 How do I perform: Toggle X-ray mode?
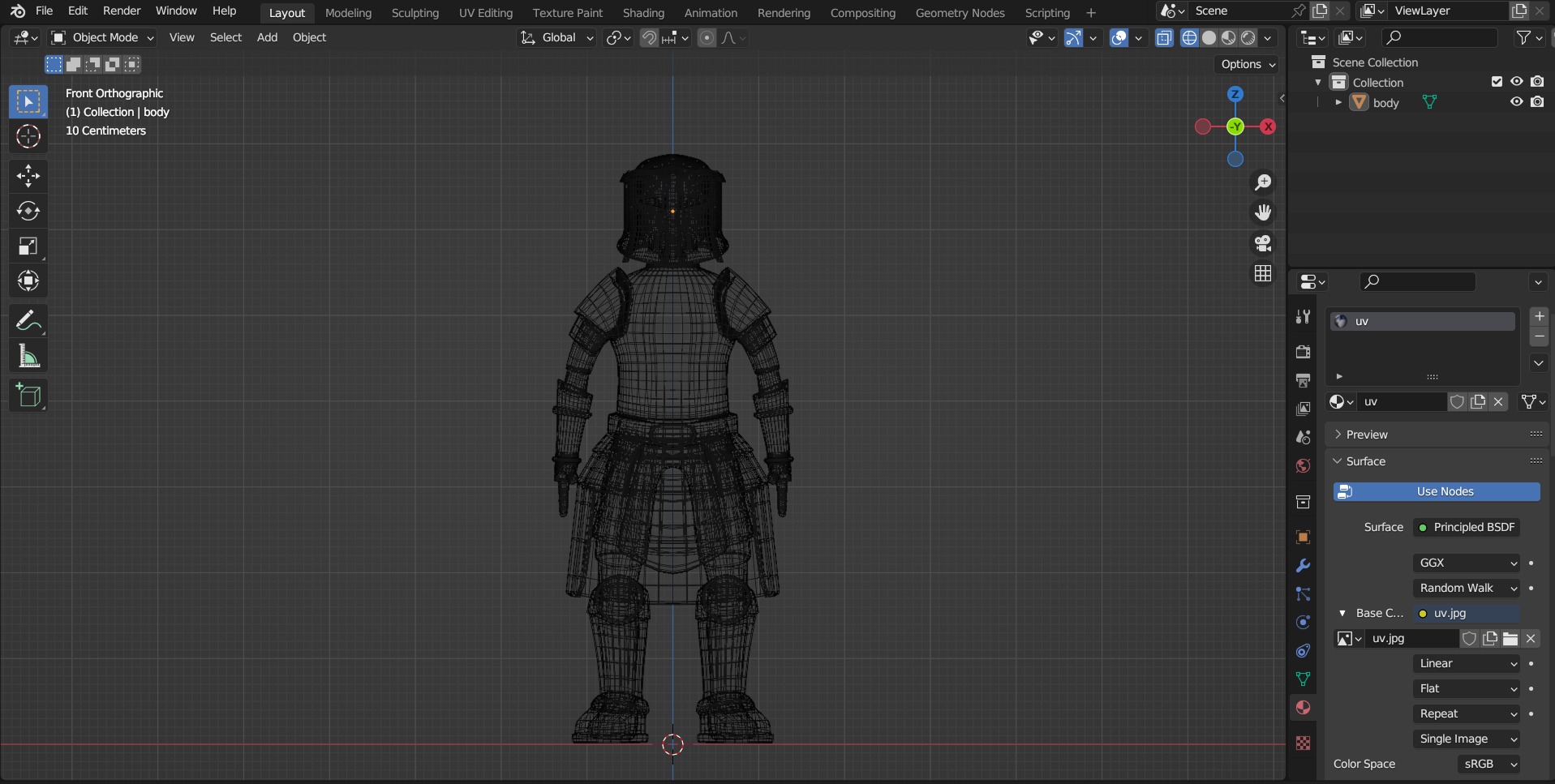tap(1164, 38)
